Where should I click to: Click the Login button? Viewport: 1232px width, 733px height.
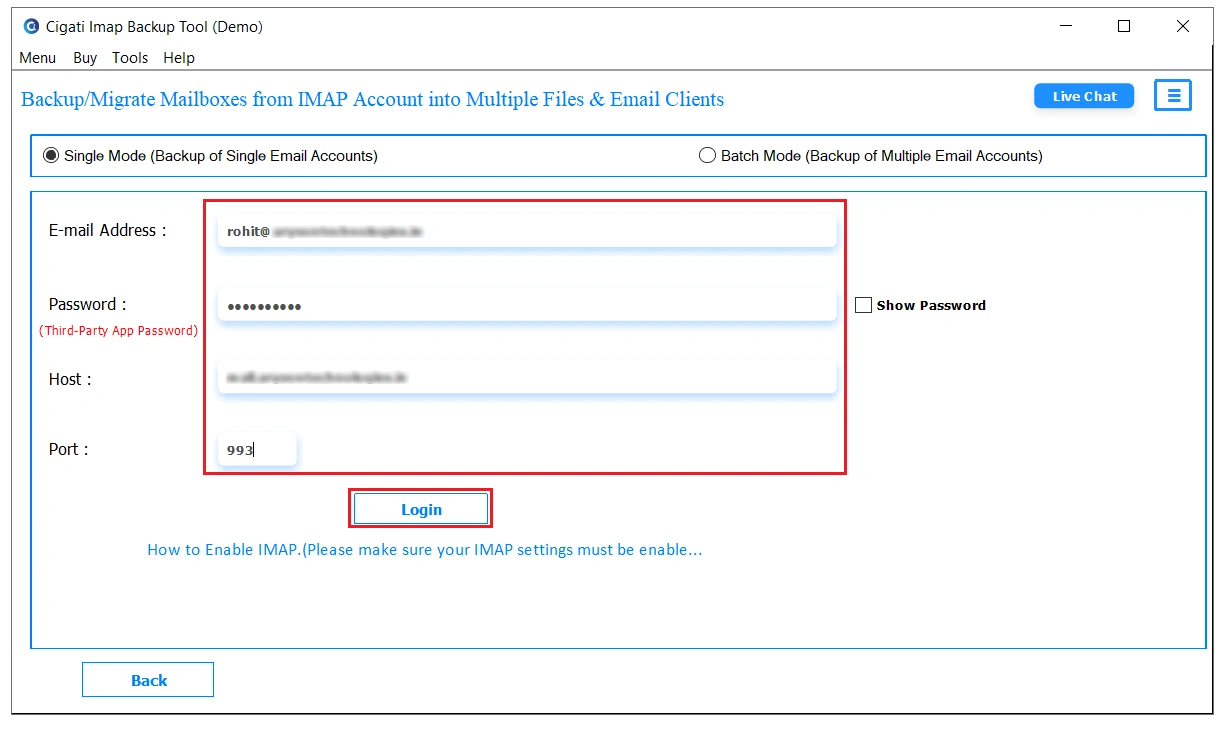(x=421, y=509)
